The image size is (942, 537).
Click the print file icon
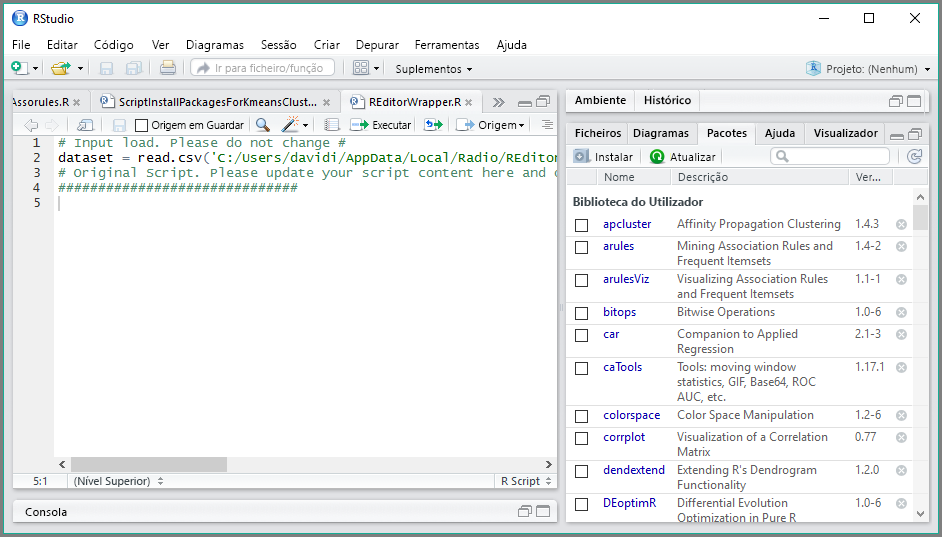(x=168, y=68)
